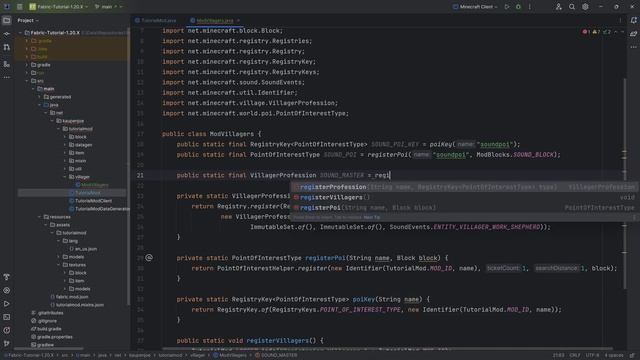Click the gutter icon at line 29
The height and width of the screenshot is (360, 640).
tap(149, 258)
